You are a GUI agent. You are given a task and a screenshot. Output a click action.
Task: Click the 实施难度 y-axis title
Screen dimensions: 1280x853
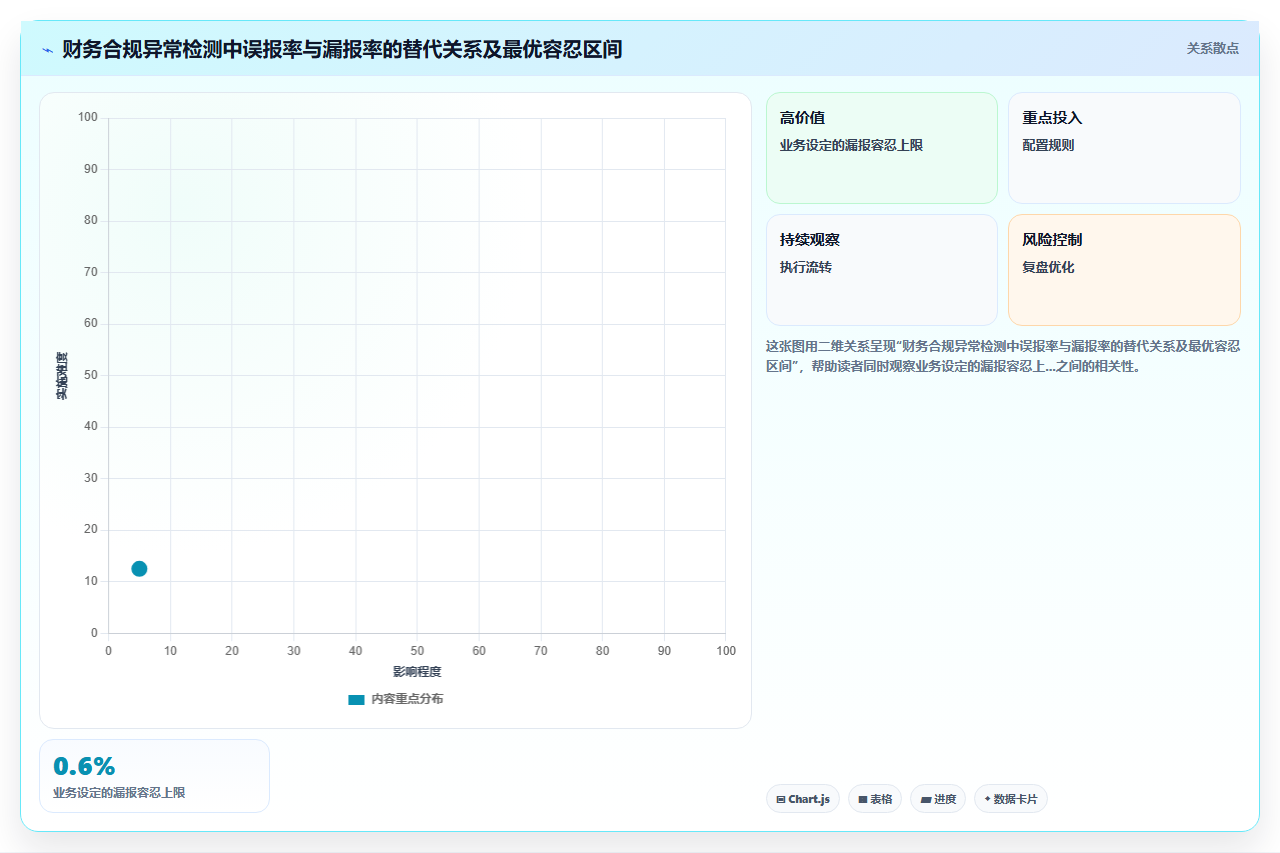(62, 376)
